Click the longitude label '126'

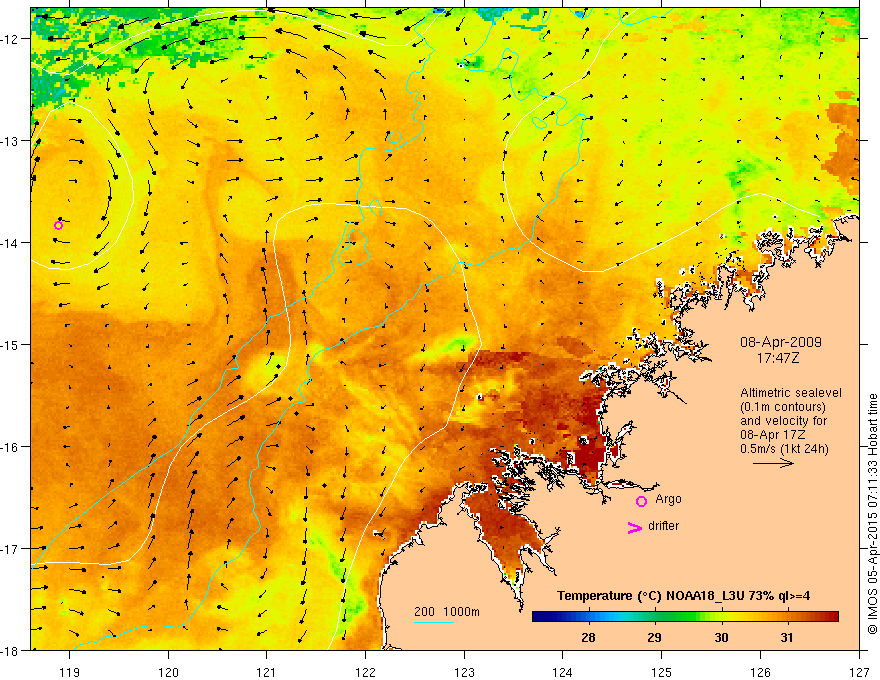(x=760, y=672)
